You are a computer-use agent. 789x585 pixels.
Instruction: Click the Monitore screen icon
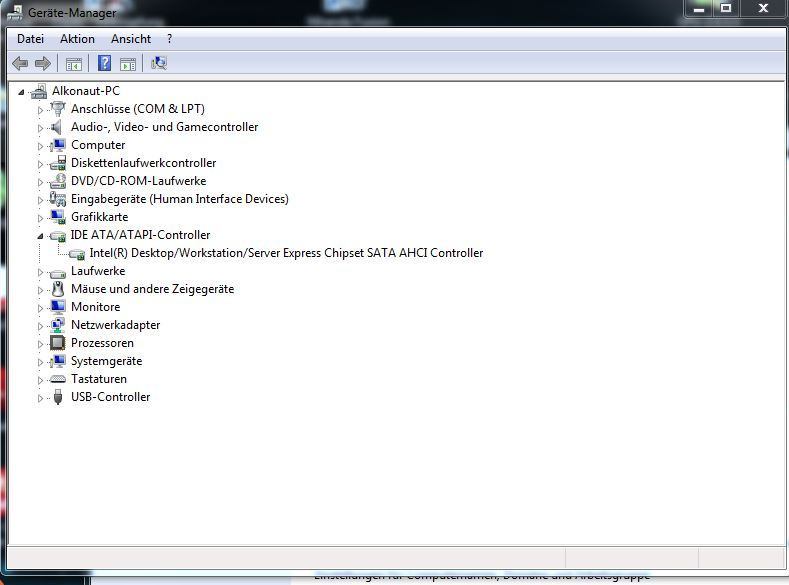[58, 307]
